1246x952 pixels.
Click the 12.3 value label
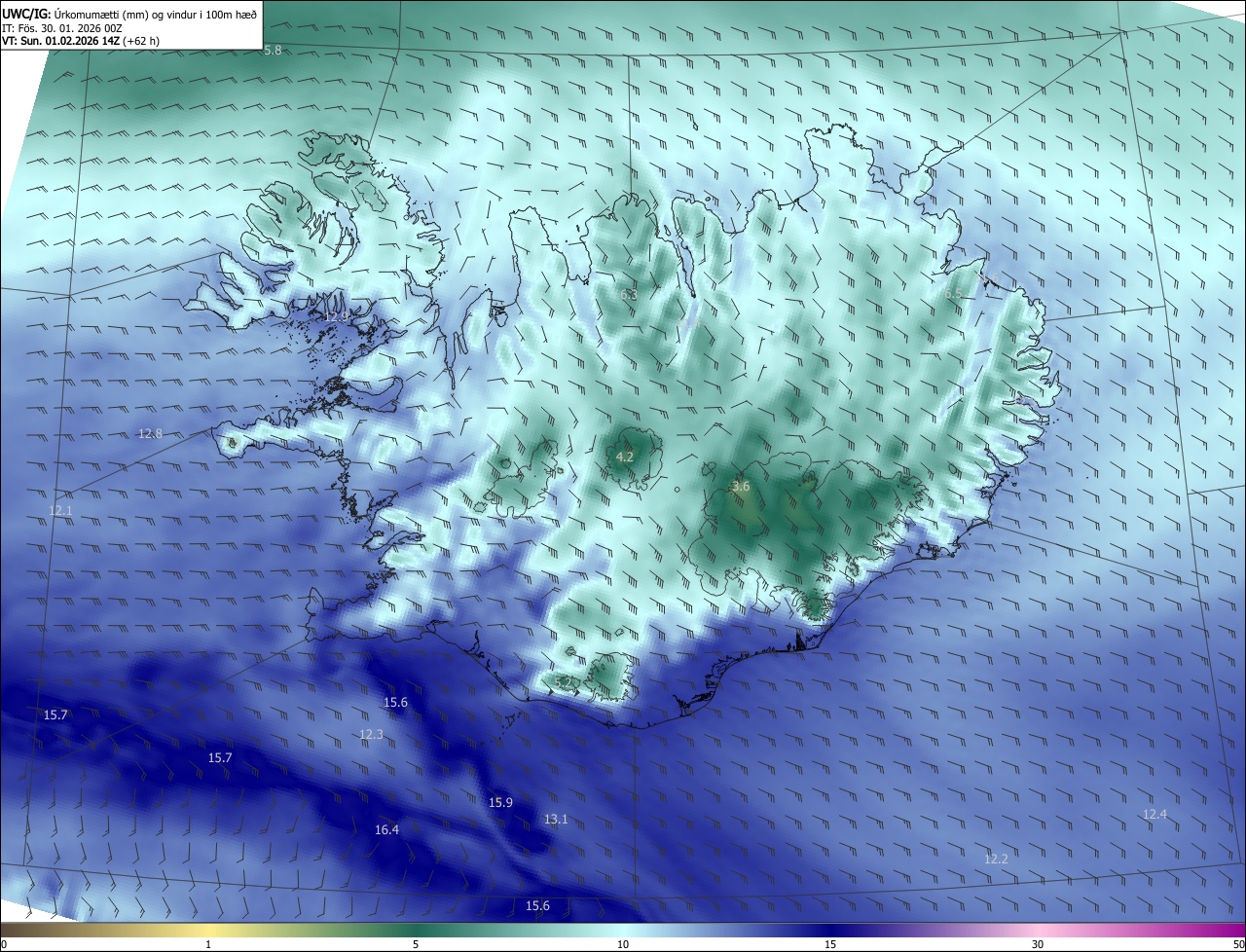[x=371, y=735]
